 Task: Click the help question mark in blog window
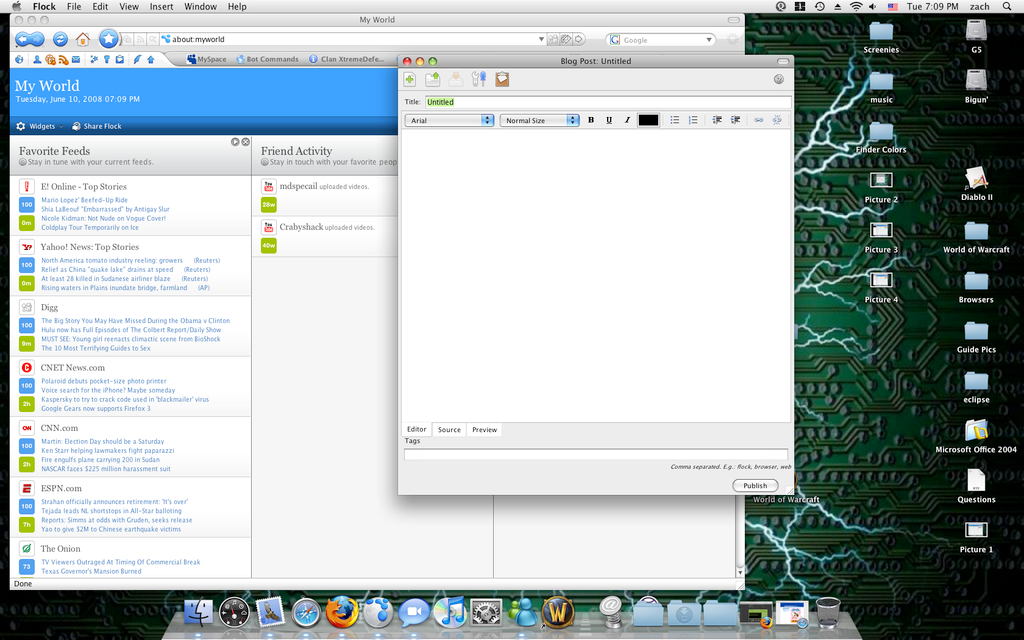pyautogui.click(x=778, y=79)
